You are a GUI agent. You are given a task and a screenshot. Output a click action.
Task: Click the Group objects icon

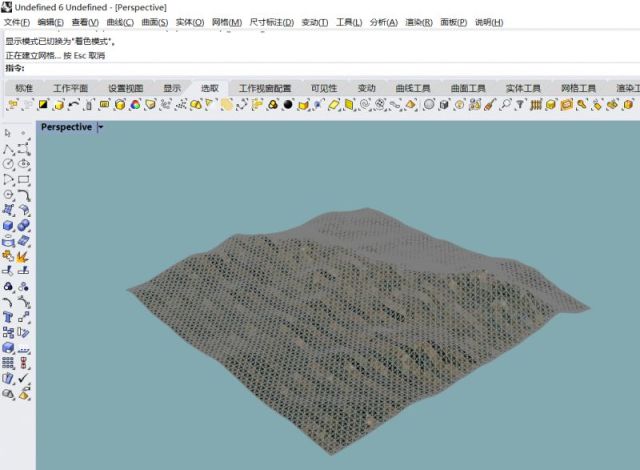(8, 287)
